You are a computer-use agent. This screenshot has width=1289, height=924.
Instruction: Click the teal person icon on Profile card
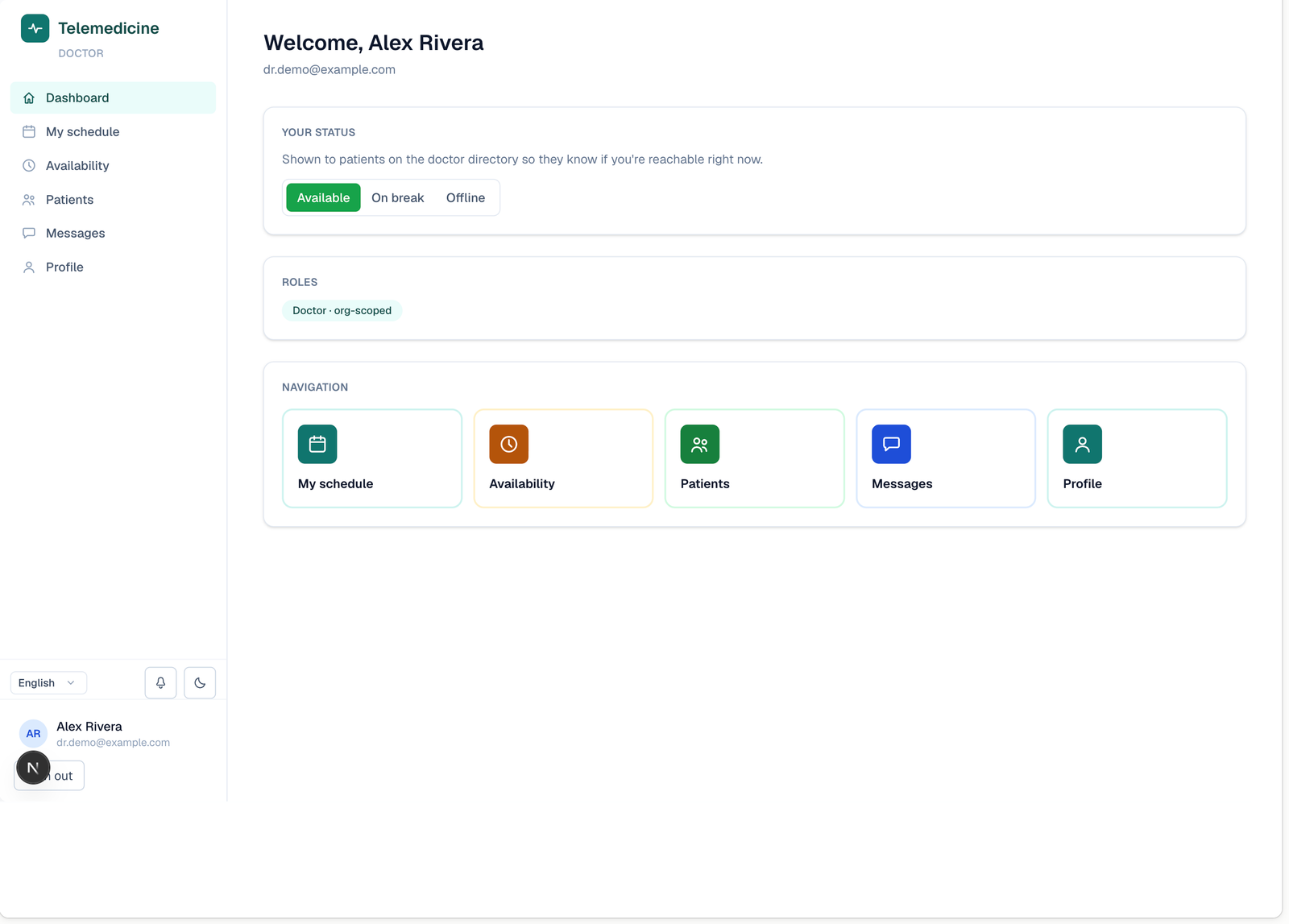1082,444
